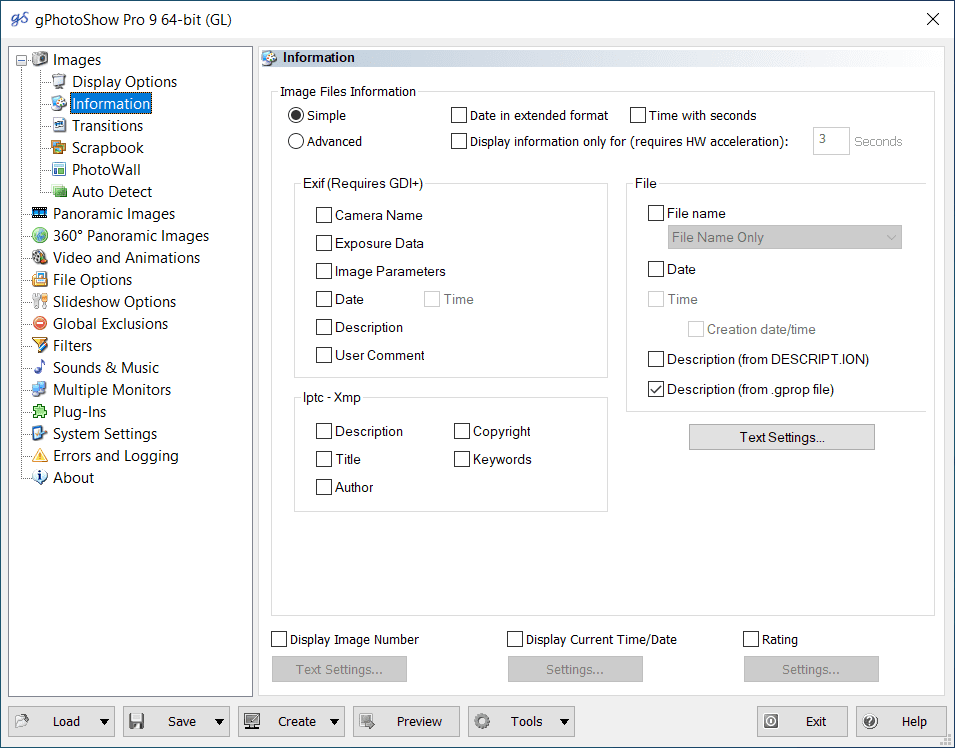Select Slideshow Options in the tree

[x=114, y=302]
